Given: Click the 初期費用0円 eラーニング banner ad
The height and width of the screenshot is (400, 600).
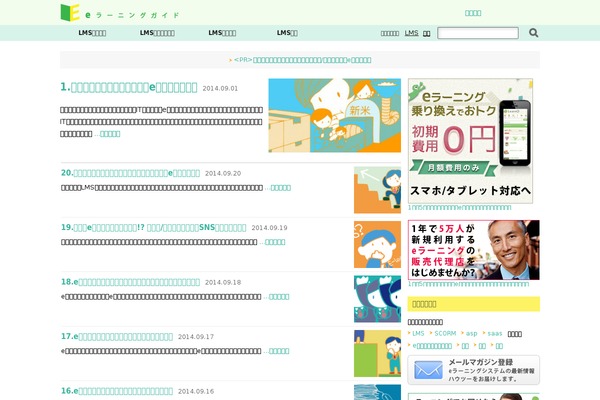Looking at the screenshot, I should tap(470, 141).
